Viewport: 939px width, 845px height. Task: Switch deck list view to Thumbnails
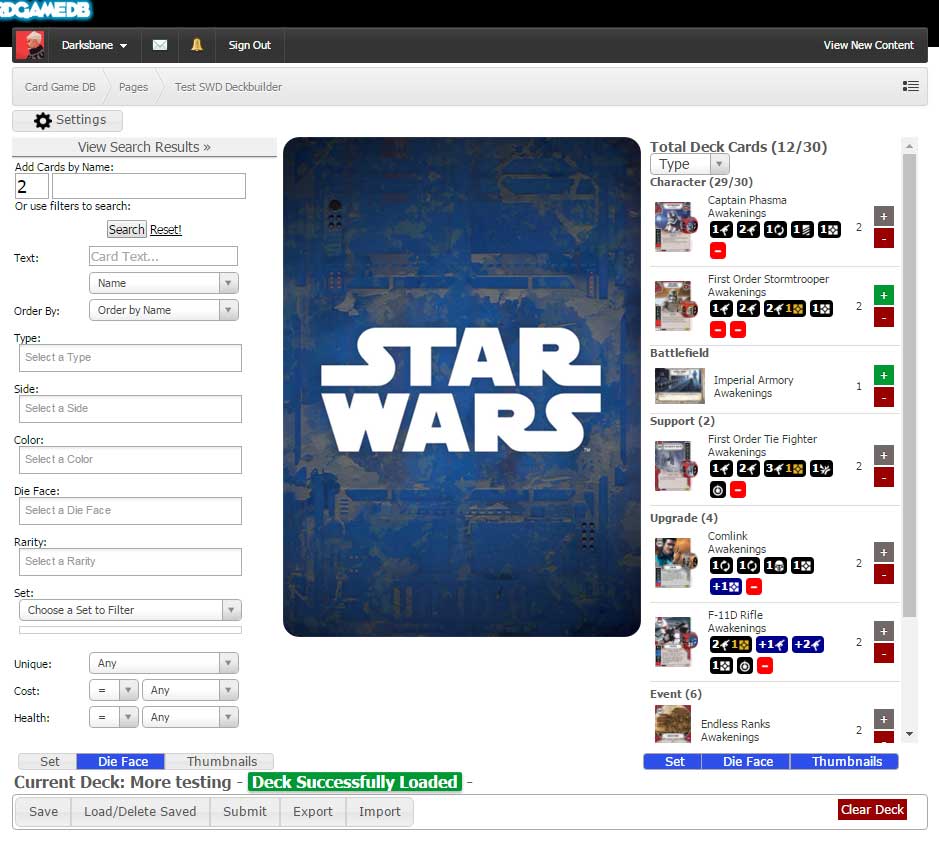pyautogui.click(x=845, y=761)
